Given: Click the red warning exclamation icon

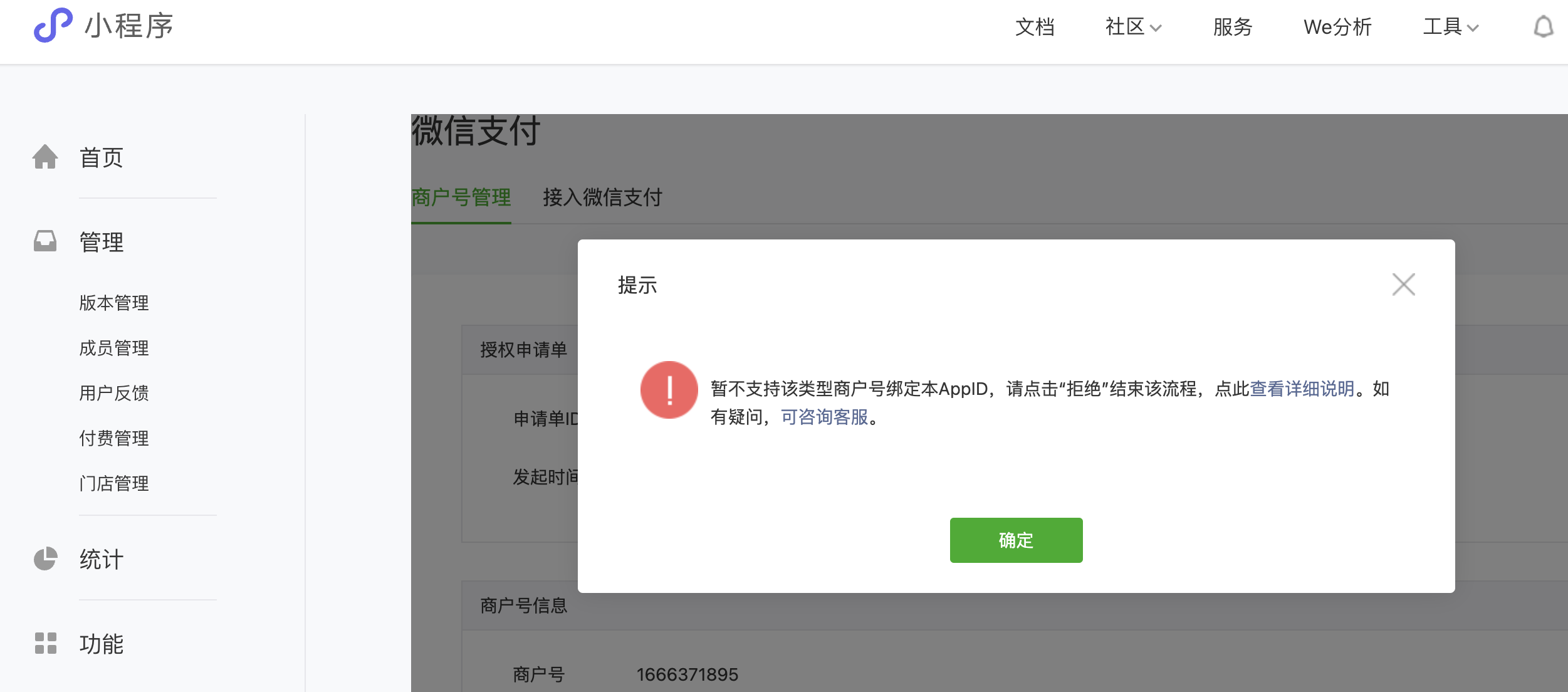Looking at the screenshot, I should click(669, 390).
